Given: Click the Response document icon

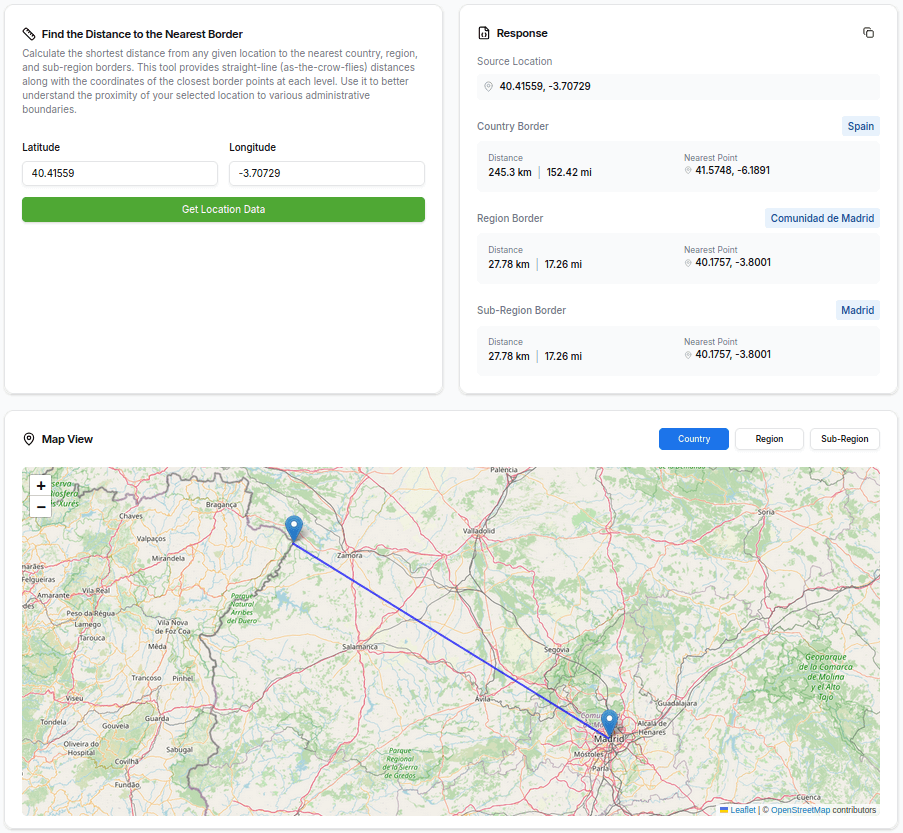Looking at the screenshot, I should [x=484, y=33].
